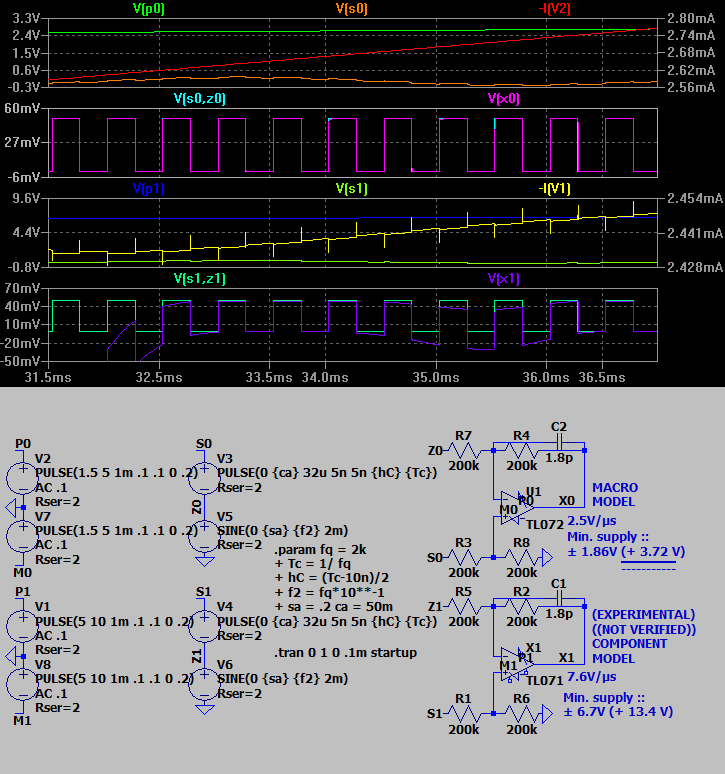Click the .param fq = 2k directive

coord(320,551)
